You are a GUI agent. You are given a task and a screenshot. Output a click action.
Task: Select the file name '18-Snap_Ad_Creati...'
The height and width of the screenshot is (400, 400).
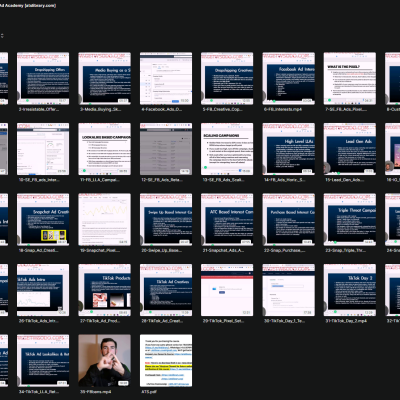tap(39, 250)
